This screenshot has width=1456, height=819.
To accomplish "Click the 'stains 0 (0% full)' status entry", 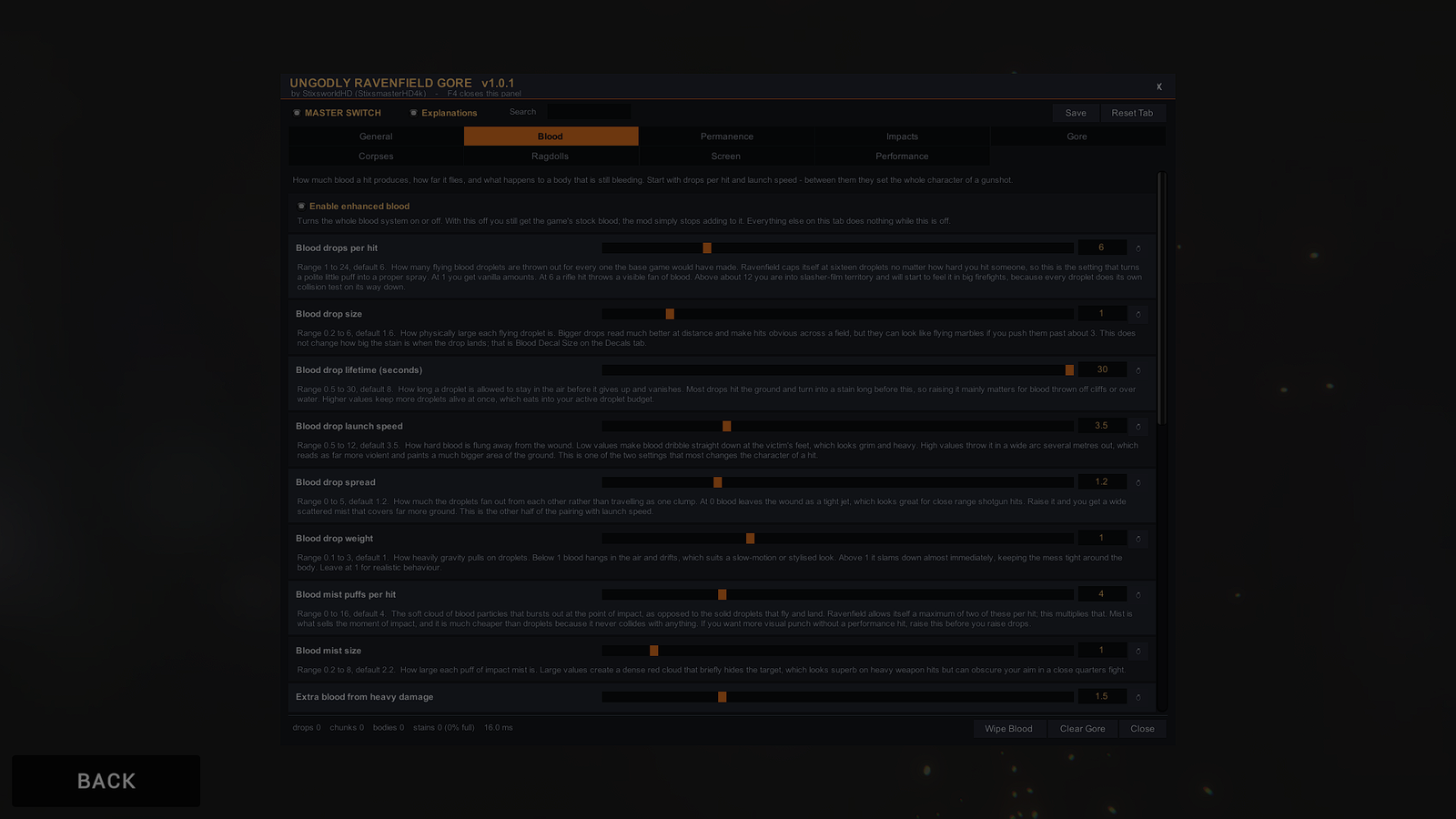I will coord(444,728).
